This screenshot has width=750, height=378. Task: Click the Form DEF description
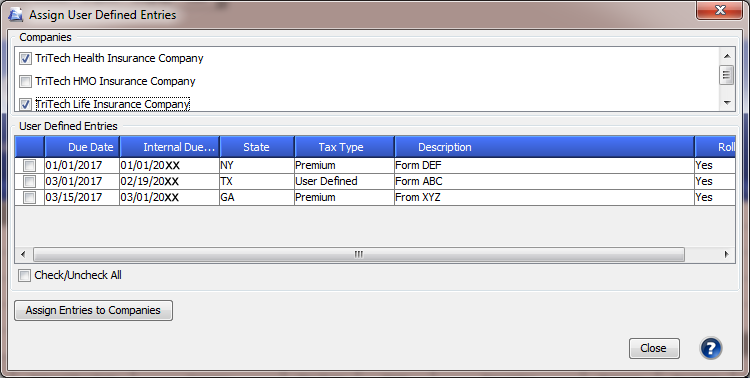[x=544, y=166]
